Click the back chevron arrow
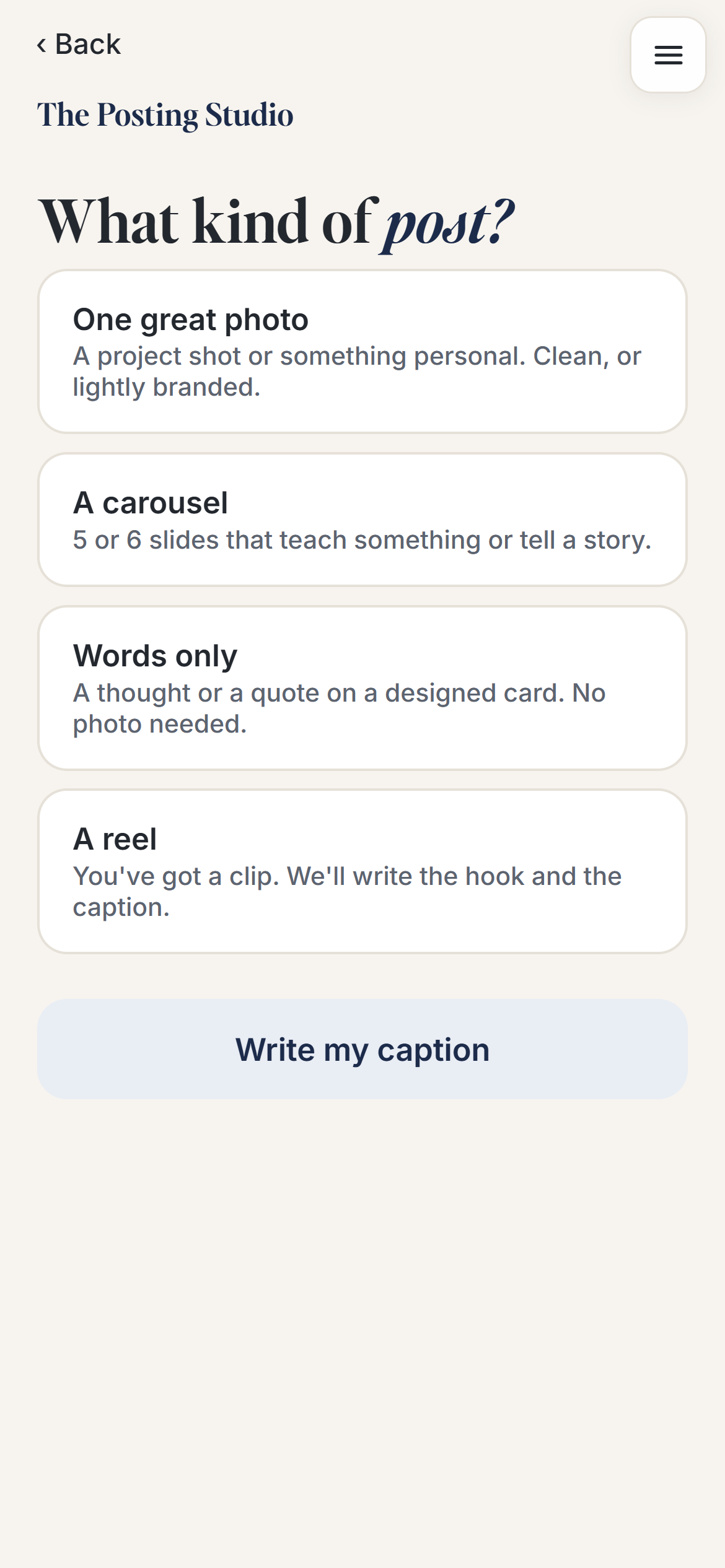This screenshot has height=1568, width=725. pyautogui.click(x=42, y=45)
